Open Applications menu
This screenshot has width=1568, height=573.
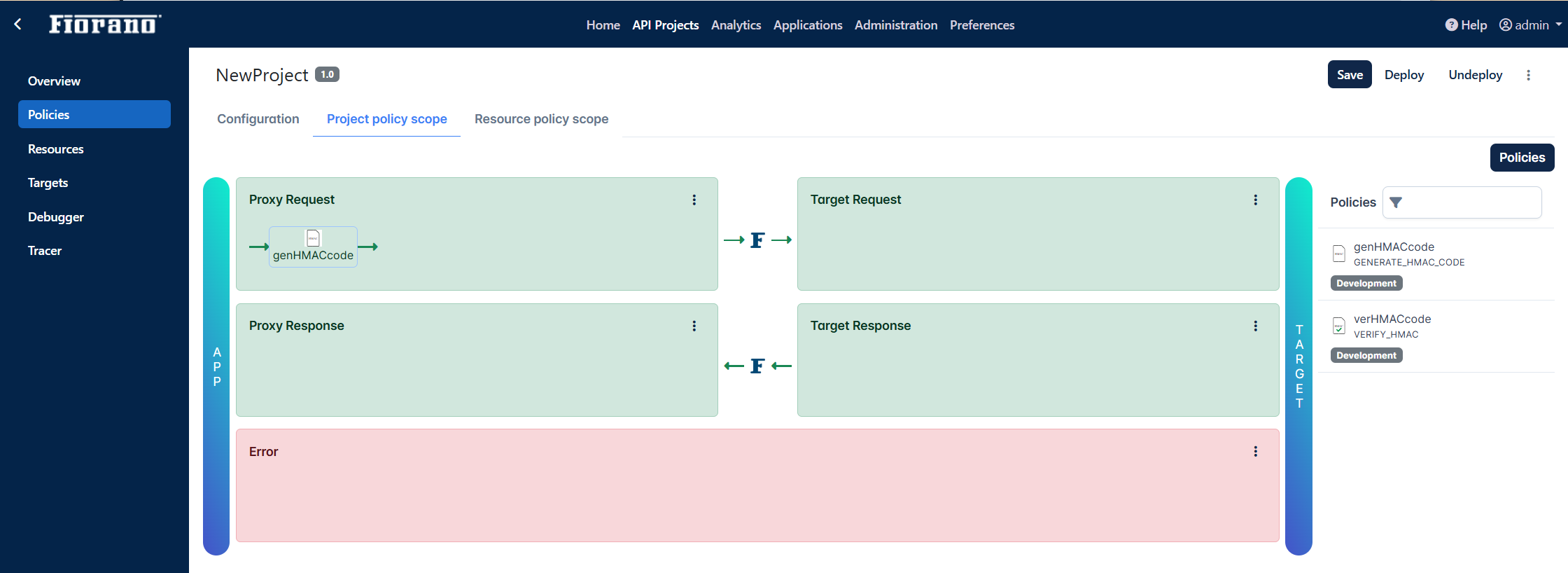coord(808,25)
